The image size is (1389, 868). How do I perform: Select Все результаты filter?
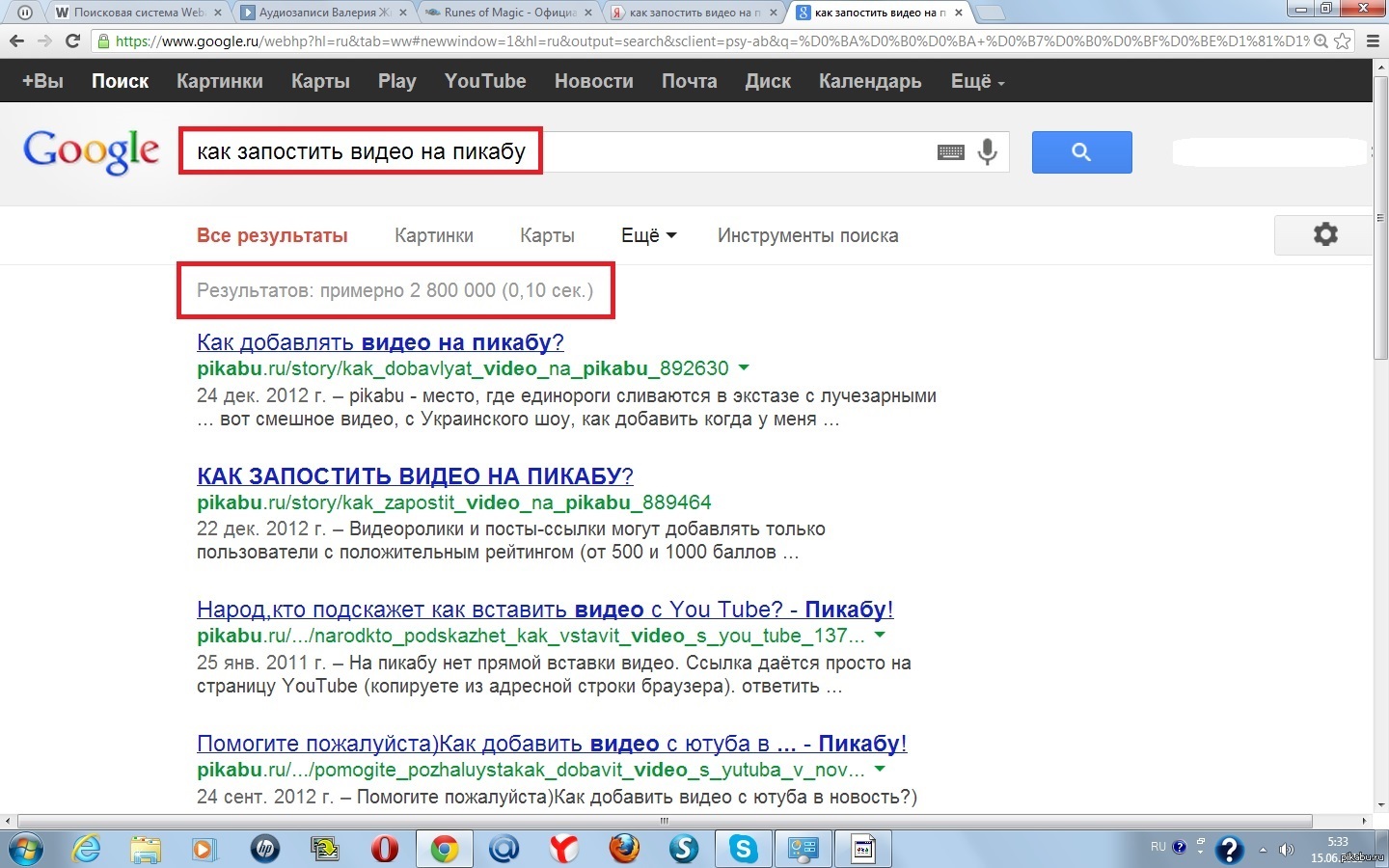point(272,235)
